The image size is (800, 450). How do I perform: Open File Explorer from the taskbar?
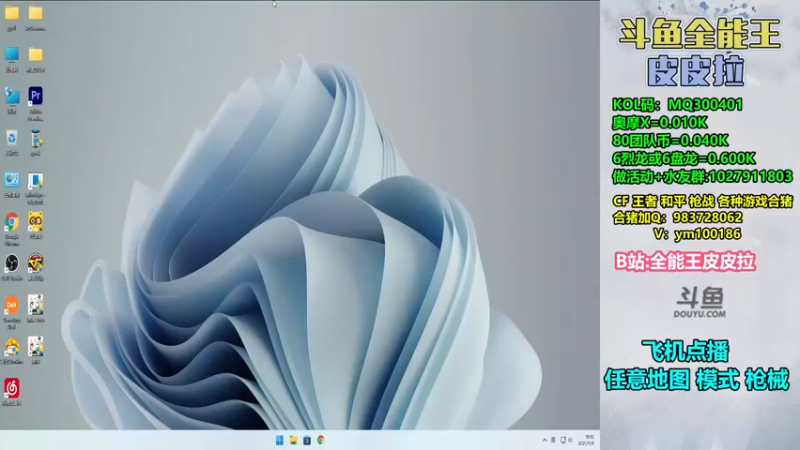pos(293,440)
